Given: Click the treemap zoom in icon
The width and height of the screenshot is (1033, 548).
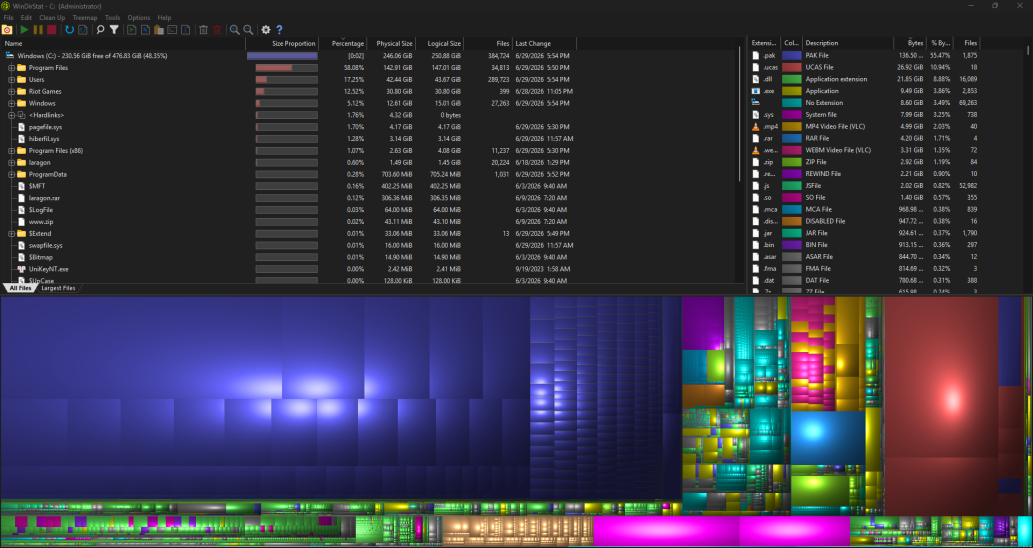Looking at the screenshot, I should [235, 30].
